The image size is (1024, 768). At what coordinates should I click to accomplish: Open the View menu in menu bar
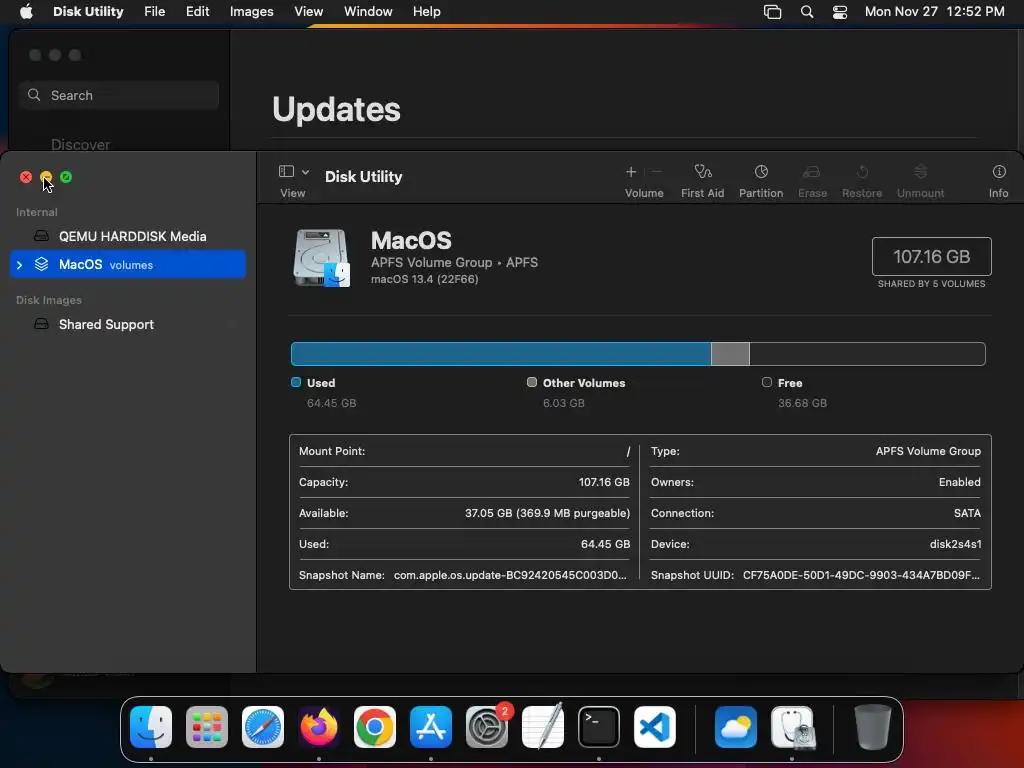(308, 12)
